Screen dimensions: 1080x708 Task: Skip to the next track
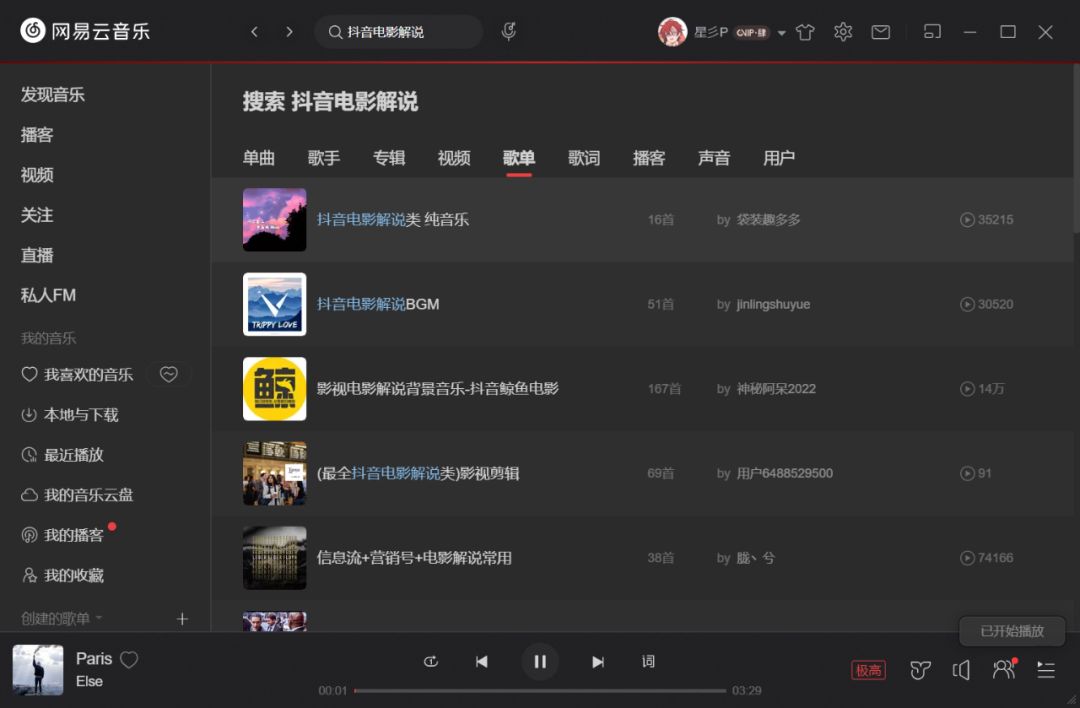598,661
